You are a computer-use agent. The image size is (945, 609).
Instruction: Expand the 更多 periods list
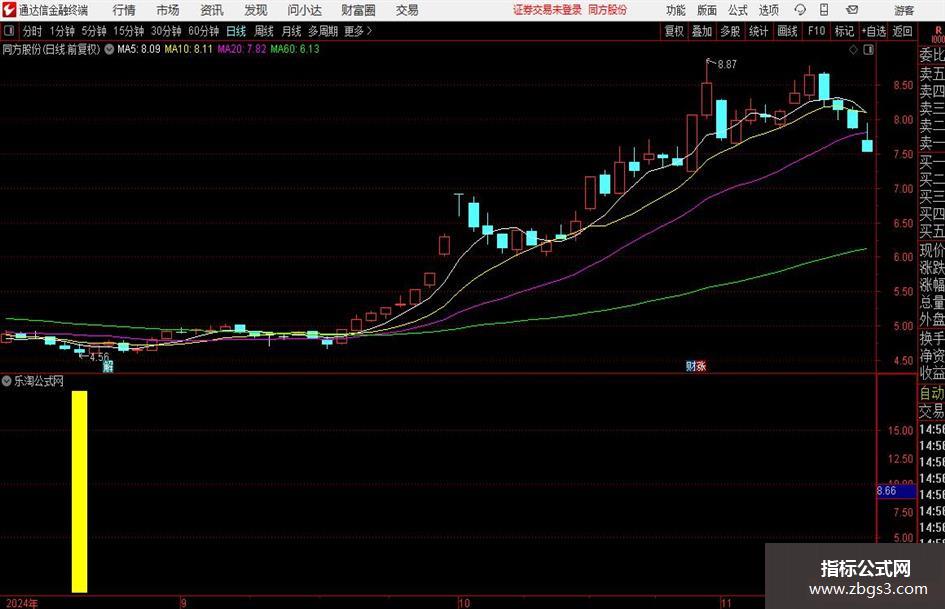358,31
